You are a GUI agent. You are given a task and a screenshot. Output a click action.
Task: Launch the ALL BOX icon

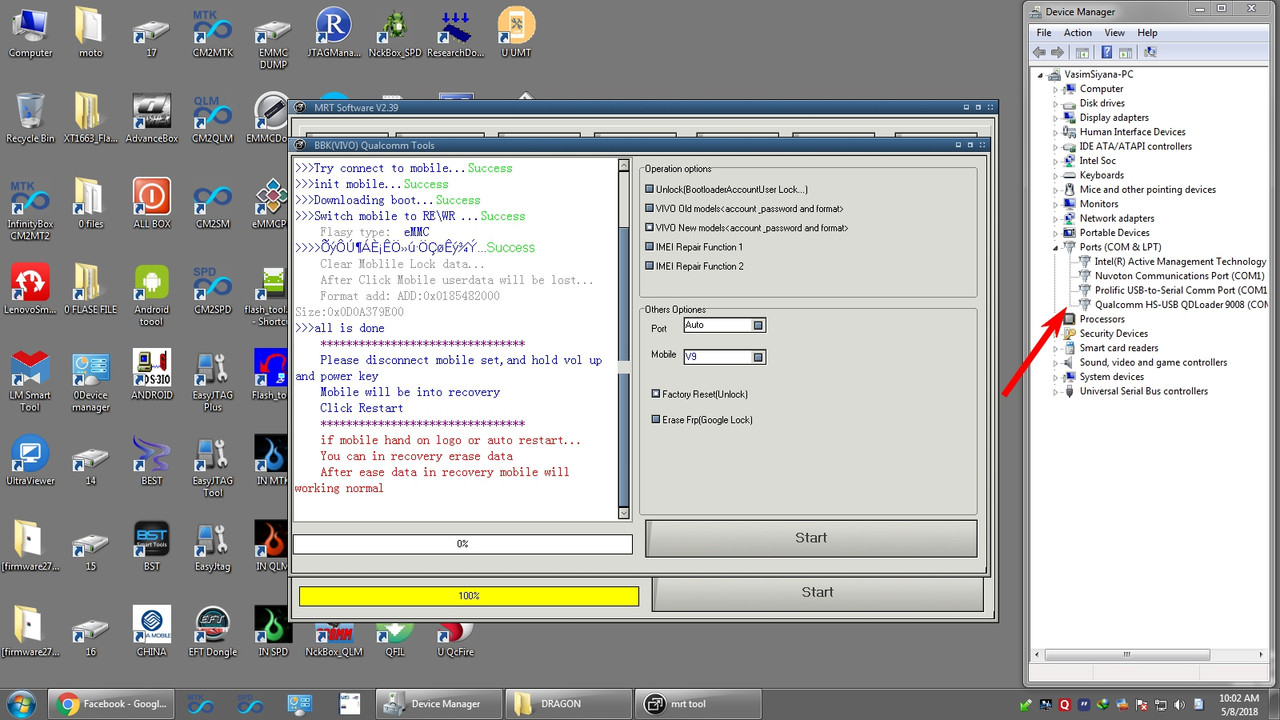click(x=151, y=205)
